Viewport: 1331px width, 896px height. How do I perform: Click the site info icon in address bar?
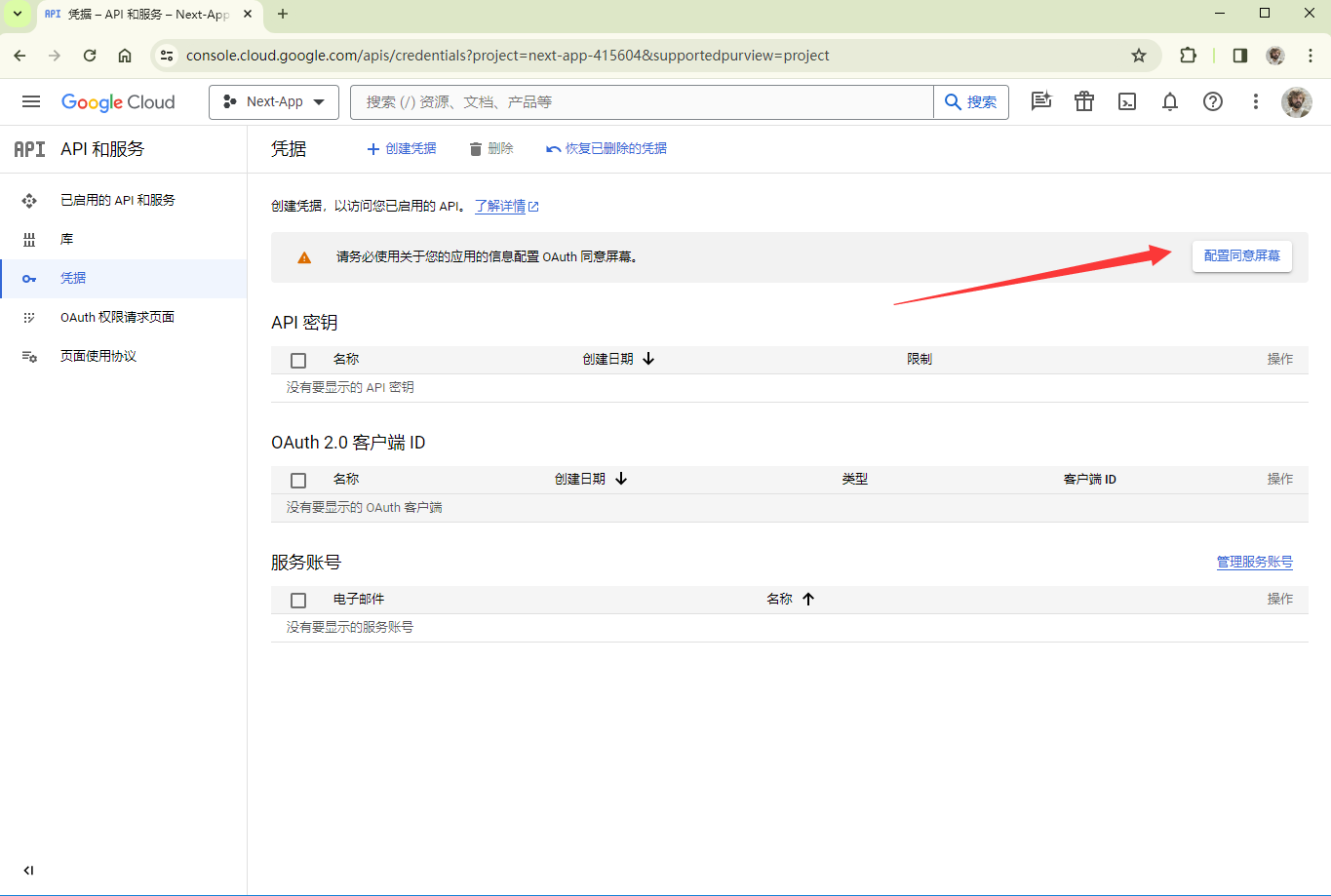167,56
